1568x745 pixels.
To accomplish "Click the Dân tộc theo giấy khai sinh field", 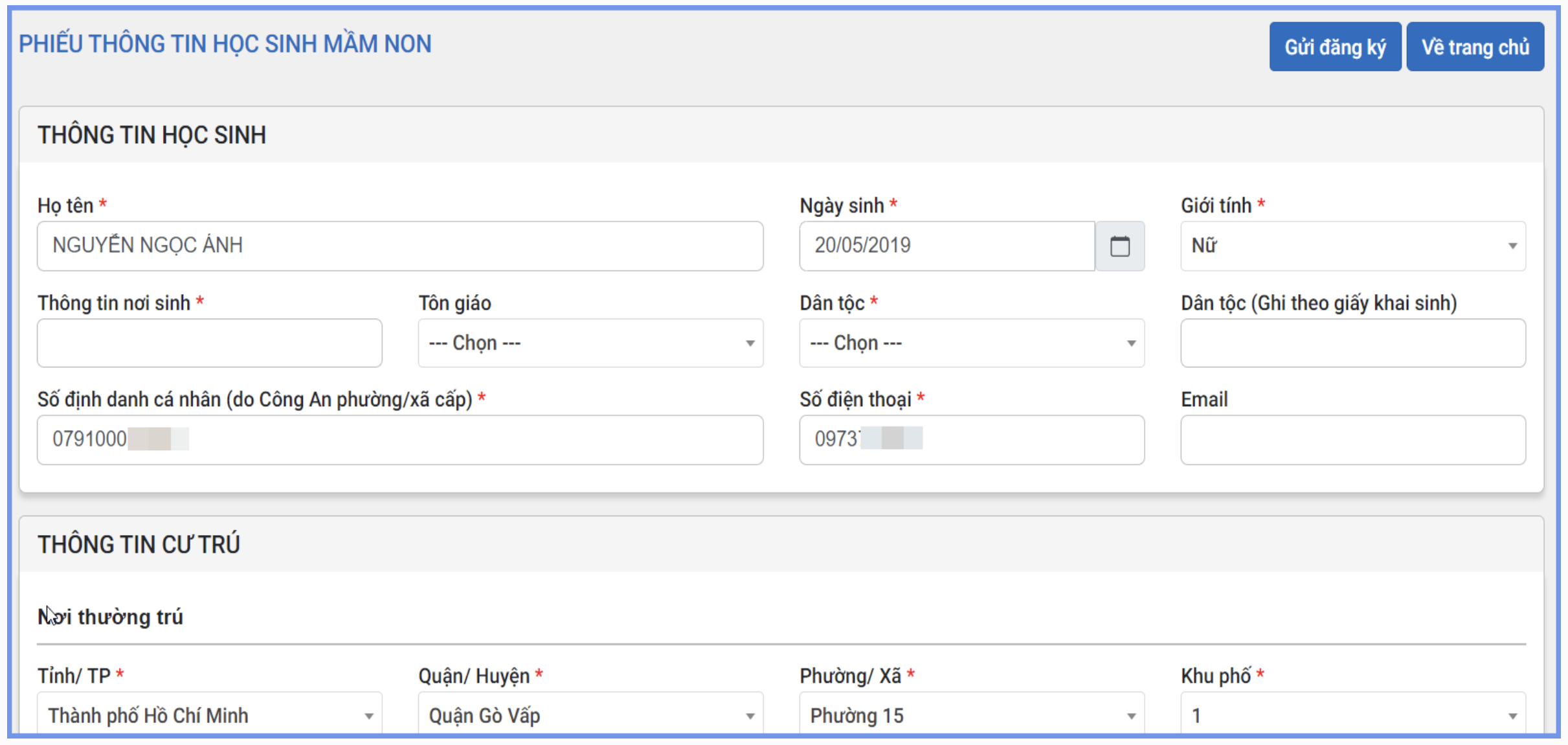I will point(1352,343).
